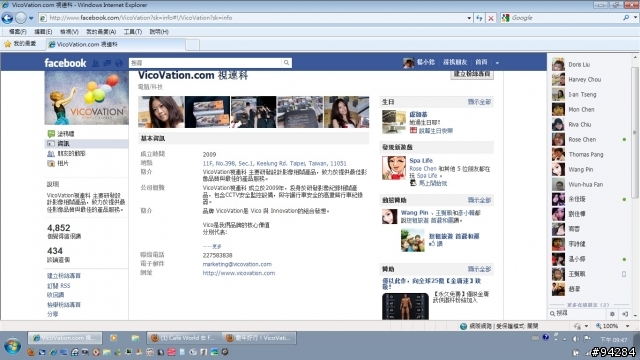This screenshot has height=360, width=640.
Task: Select the VicoVation.com browser tab
Action: (115, 44)
